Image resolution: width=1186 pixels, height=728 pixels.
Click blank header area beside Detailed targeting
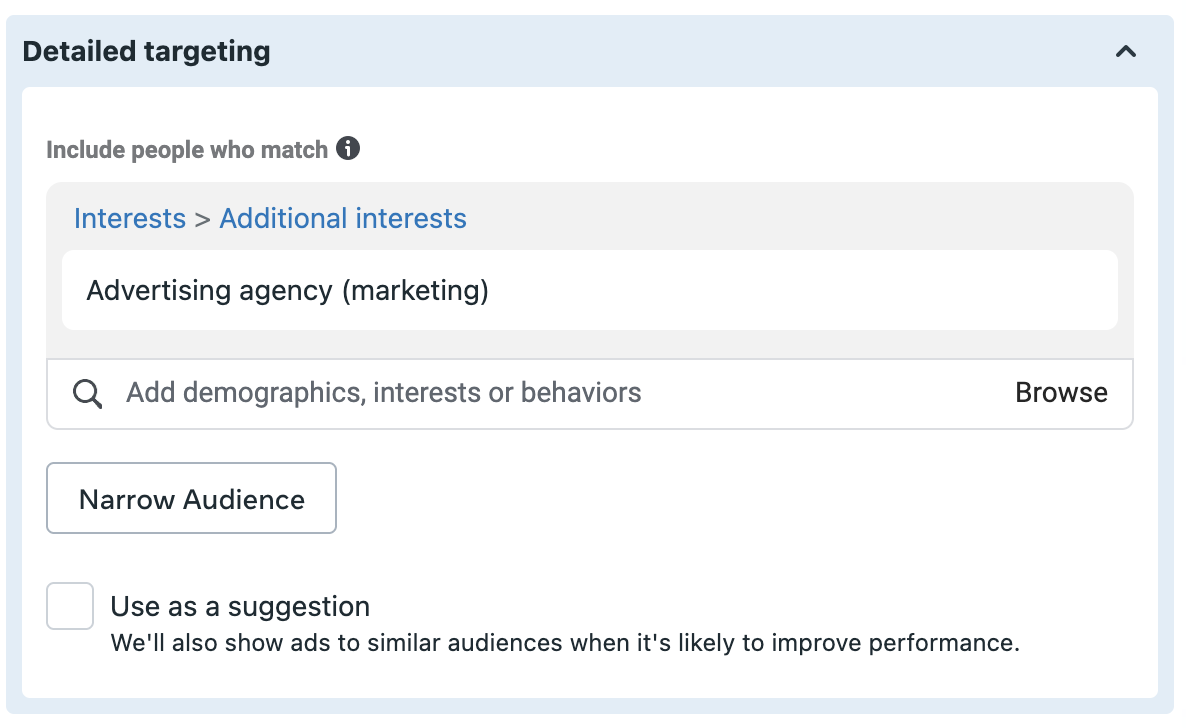(x=681, y=51)
